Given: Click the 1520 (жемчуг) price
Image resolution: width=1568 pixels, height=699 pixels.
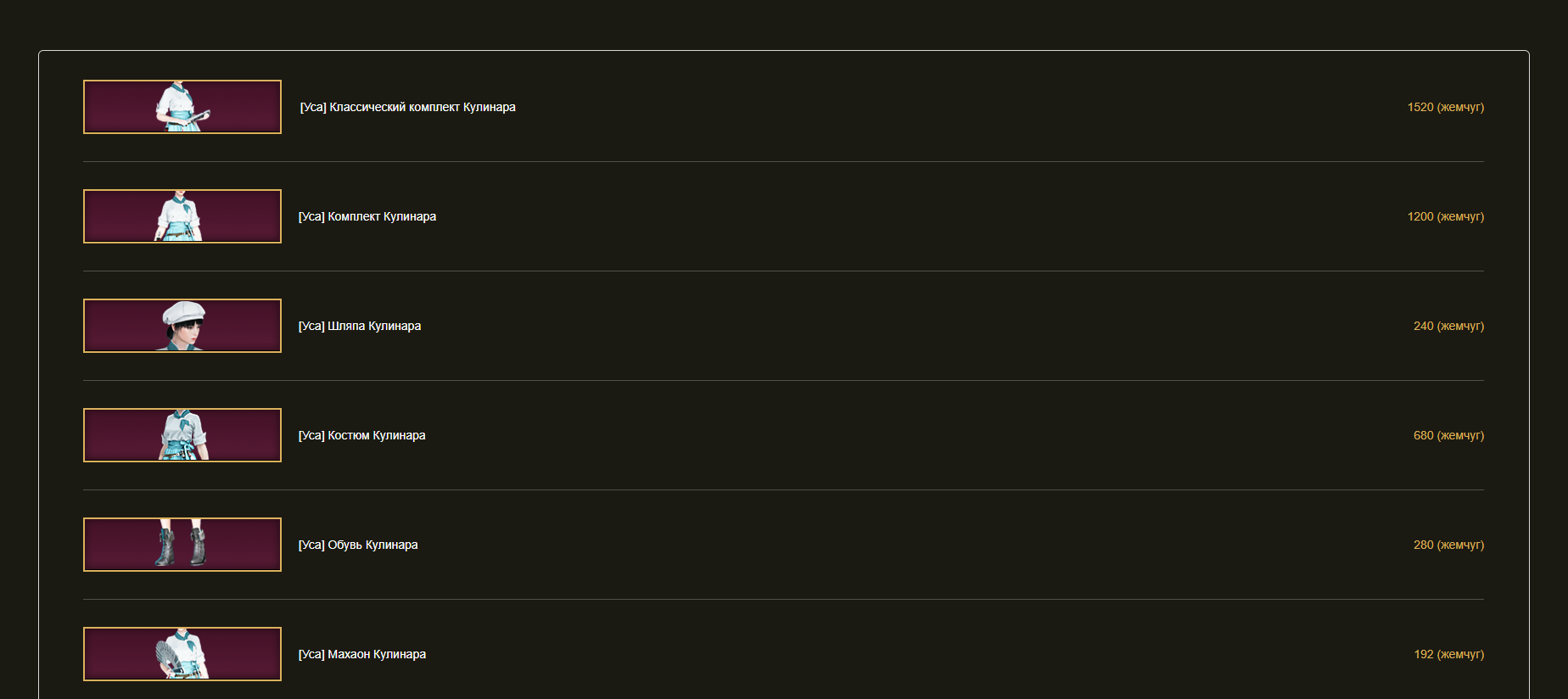Looking at the screenshot, I should click(x=1446, y=107).
